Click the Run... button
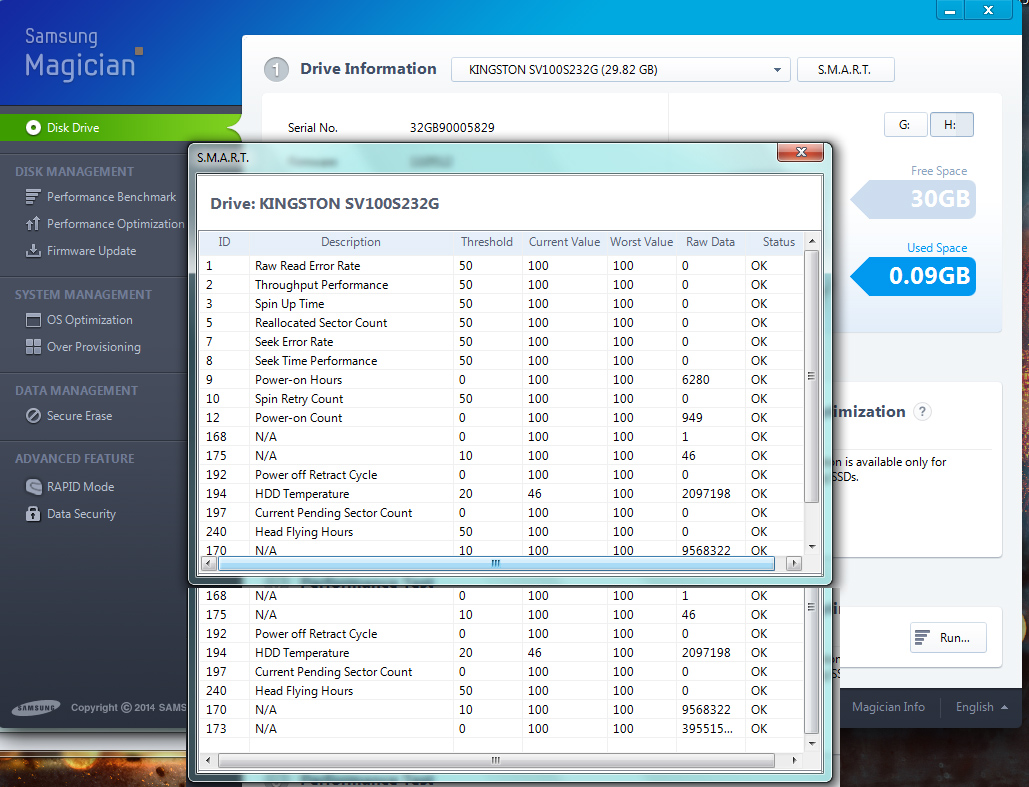 click(948, 637)
